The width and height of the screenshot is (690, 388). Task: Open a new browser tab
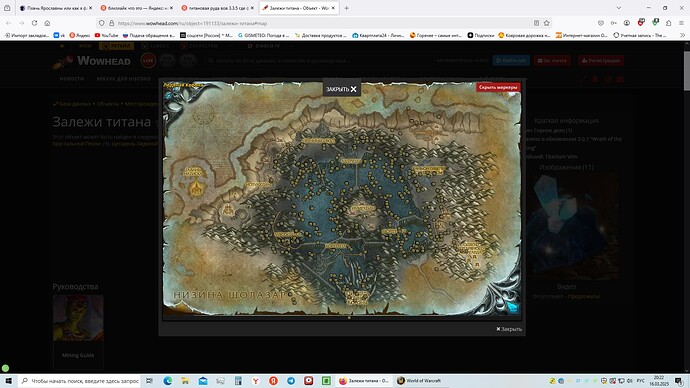coord(346,8)
